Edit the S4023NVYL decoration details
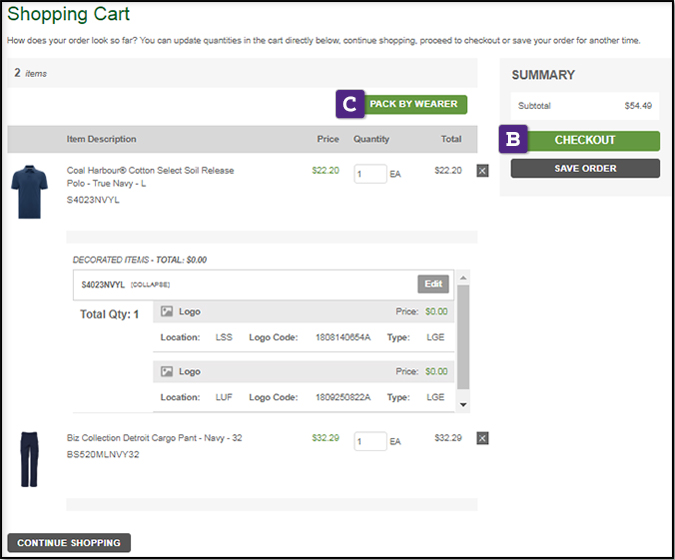This screenshot has width=675, height=560. (433, 284)
